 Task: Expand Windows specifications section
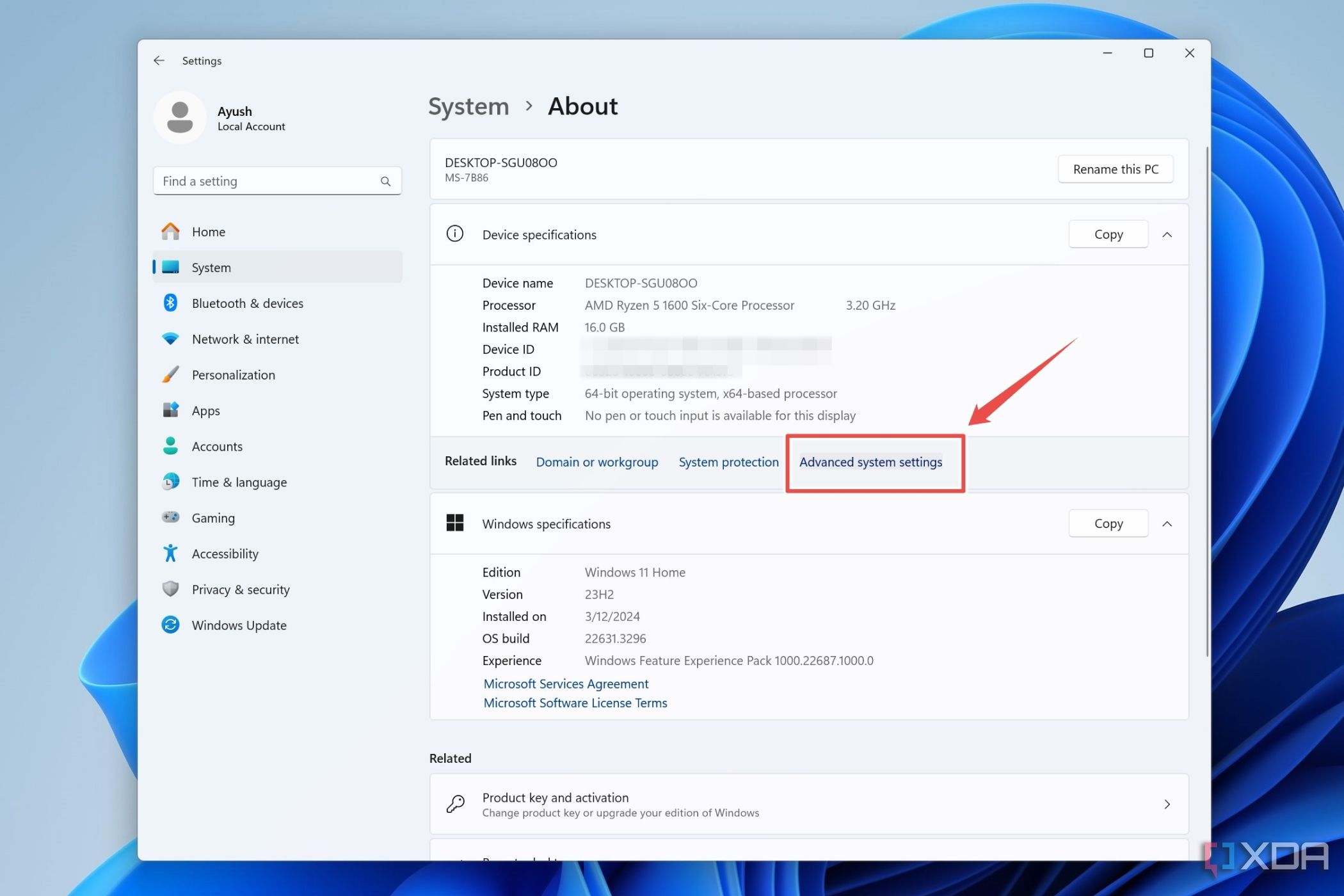tap(1167, 523)
